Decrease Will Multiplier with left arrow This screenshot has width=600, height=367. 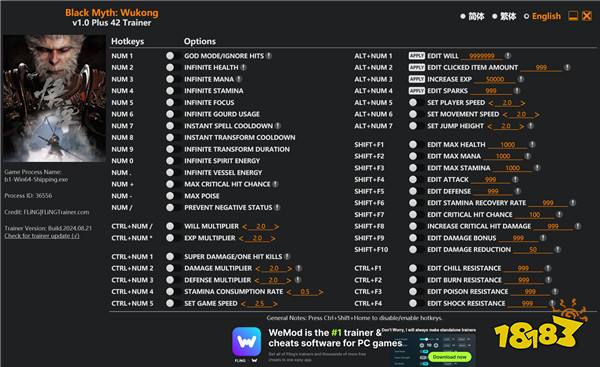coord(245,227)
